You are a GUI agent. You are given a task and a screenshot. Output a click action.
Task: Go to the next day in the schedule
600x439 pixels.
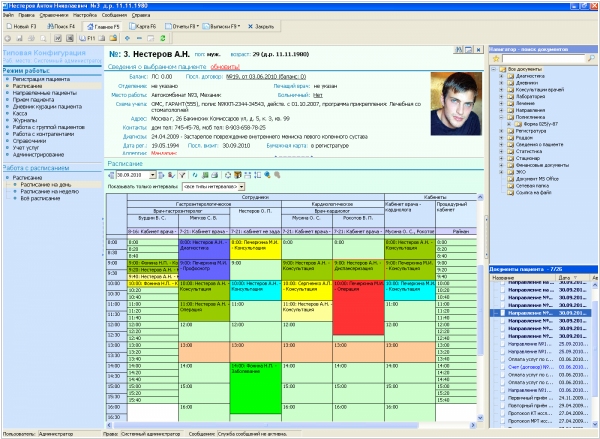pyautogui.click(x=161, y=175)
